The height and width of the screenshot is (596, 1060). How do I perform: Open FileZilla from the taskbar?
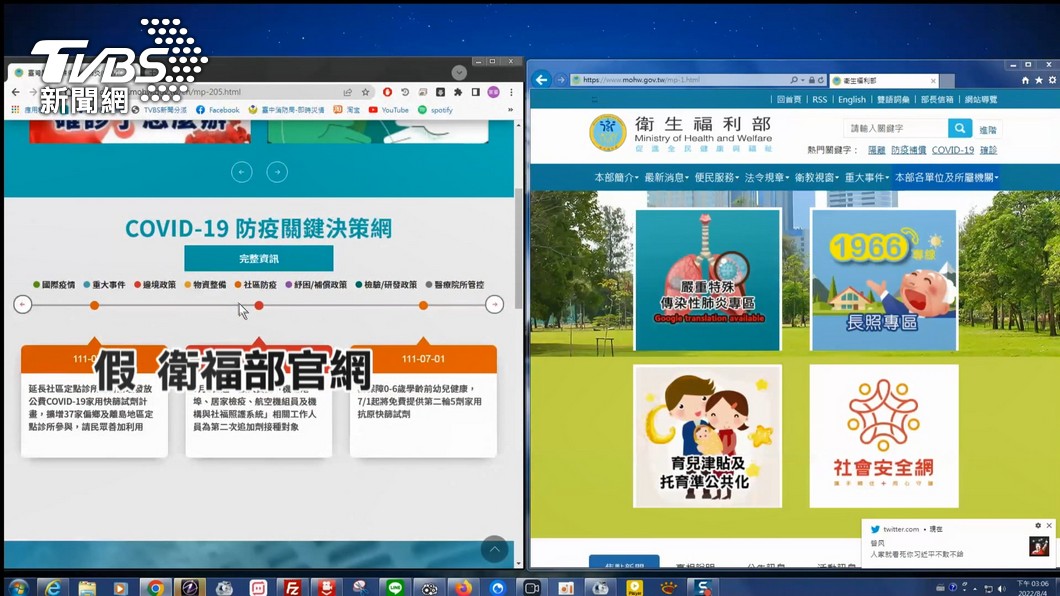click(x=293, y=588)
